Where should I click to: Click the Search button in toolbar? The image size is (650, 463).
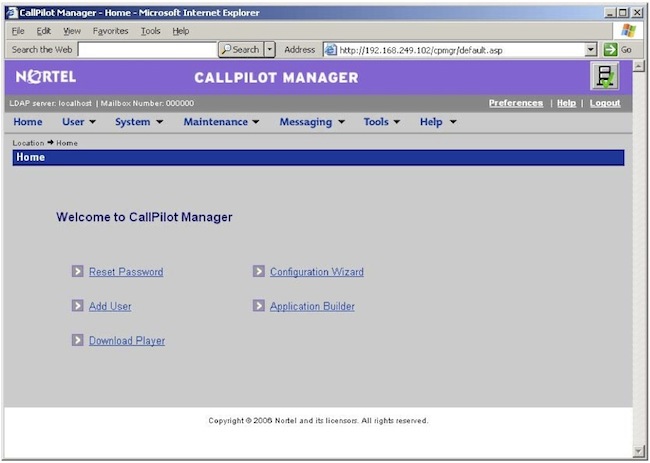tap(241, 50)
